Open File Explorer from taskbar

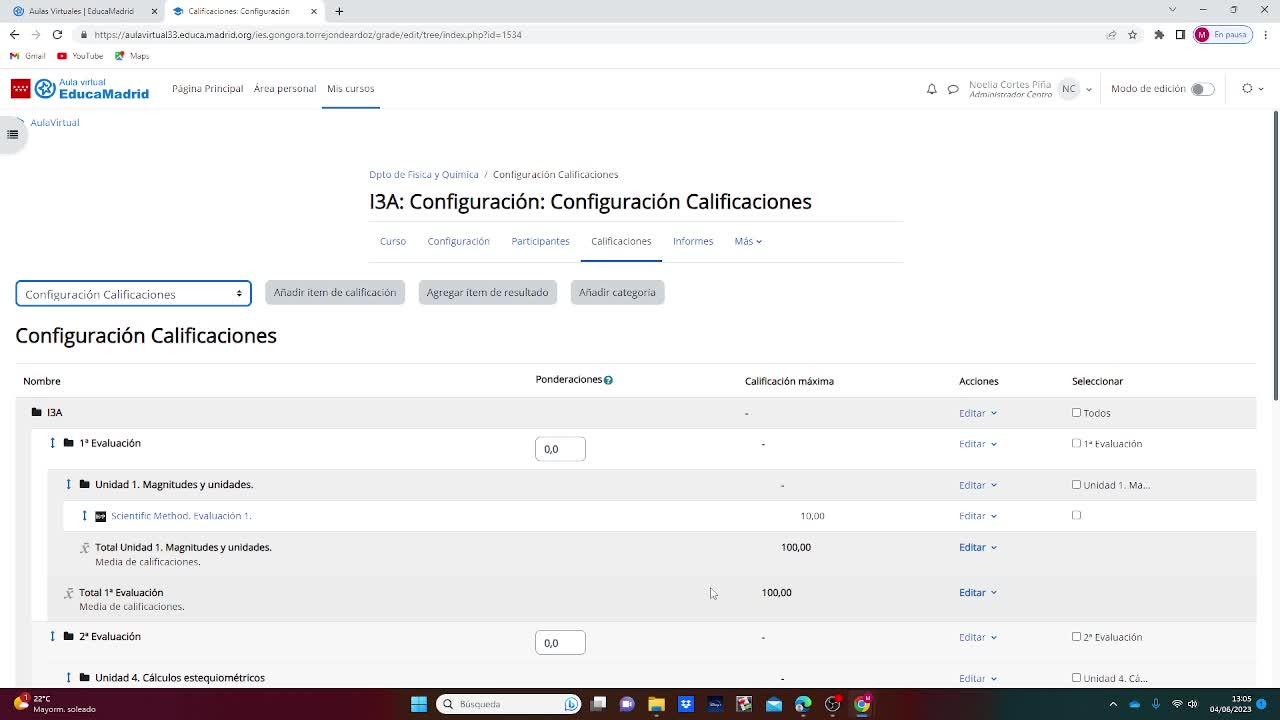click(656, 704)
